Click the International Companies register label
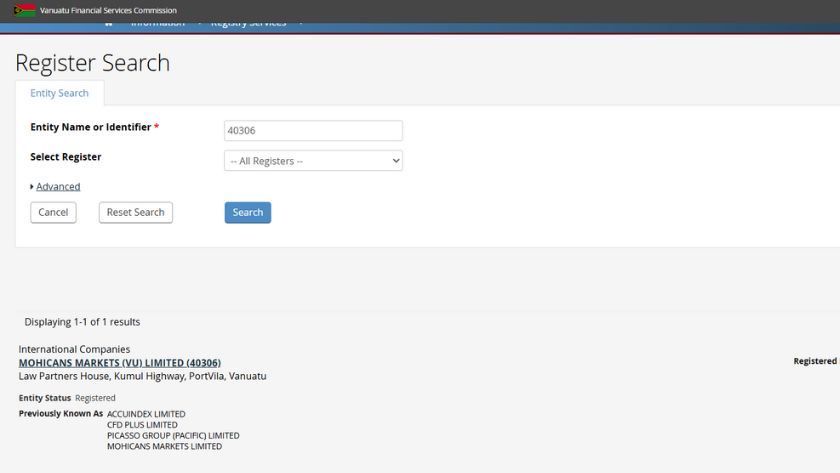The height and width of the screenshot is (473, 840). [74, 349]
